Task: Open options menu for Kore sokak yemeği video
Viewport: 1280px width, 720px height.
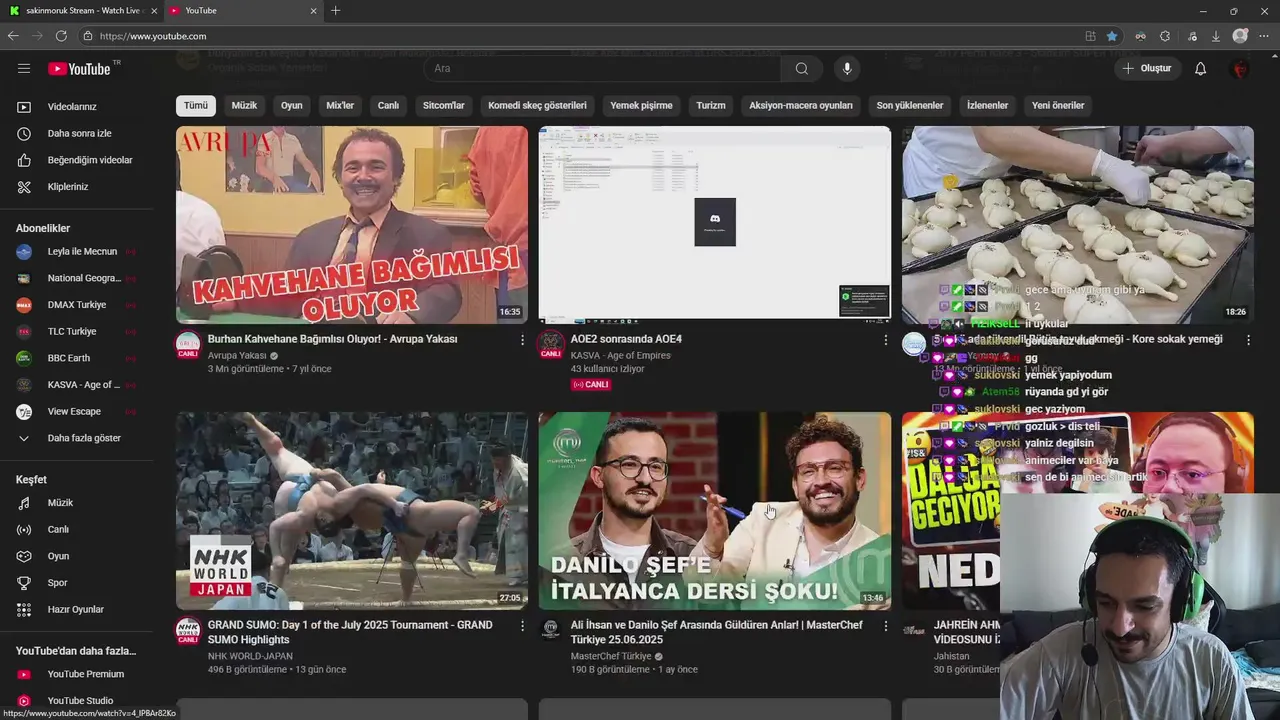Action: point(1248,340)
